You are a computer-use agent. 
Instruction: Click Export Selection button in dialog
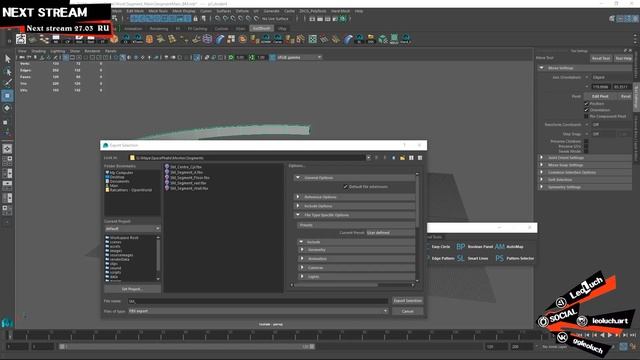(x=407, y=301)
